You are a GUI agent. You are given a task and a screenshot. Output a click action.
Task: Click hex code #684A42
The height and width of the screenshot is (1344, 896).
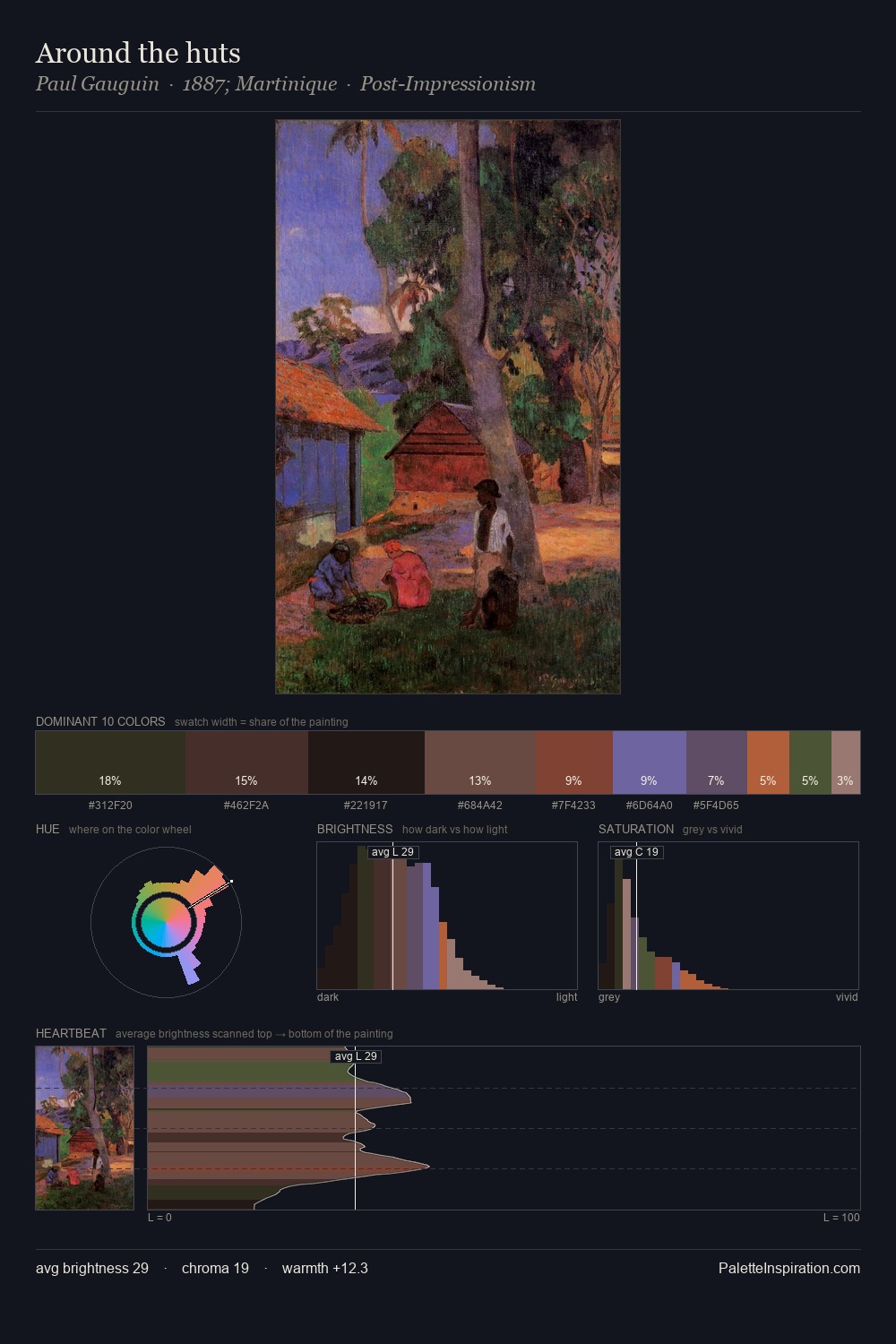click(480, 806)
